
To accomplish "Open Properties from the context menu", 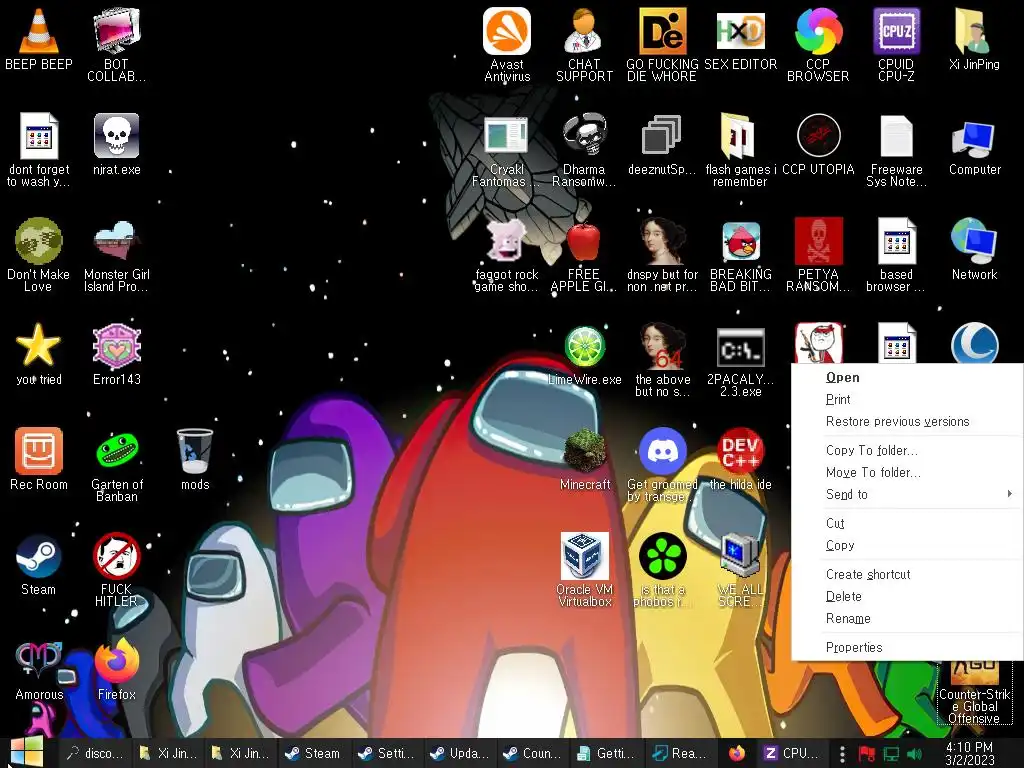I will pyautogui.click(x=908, y=648).
